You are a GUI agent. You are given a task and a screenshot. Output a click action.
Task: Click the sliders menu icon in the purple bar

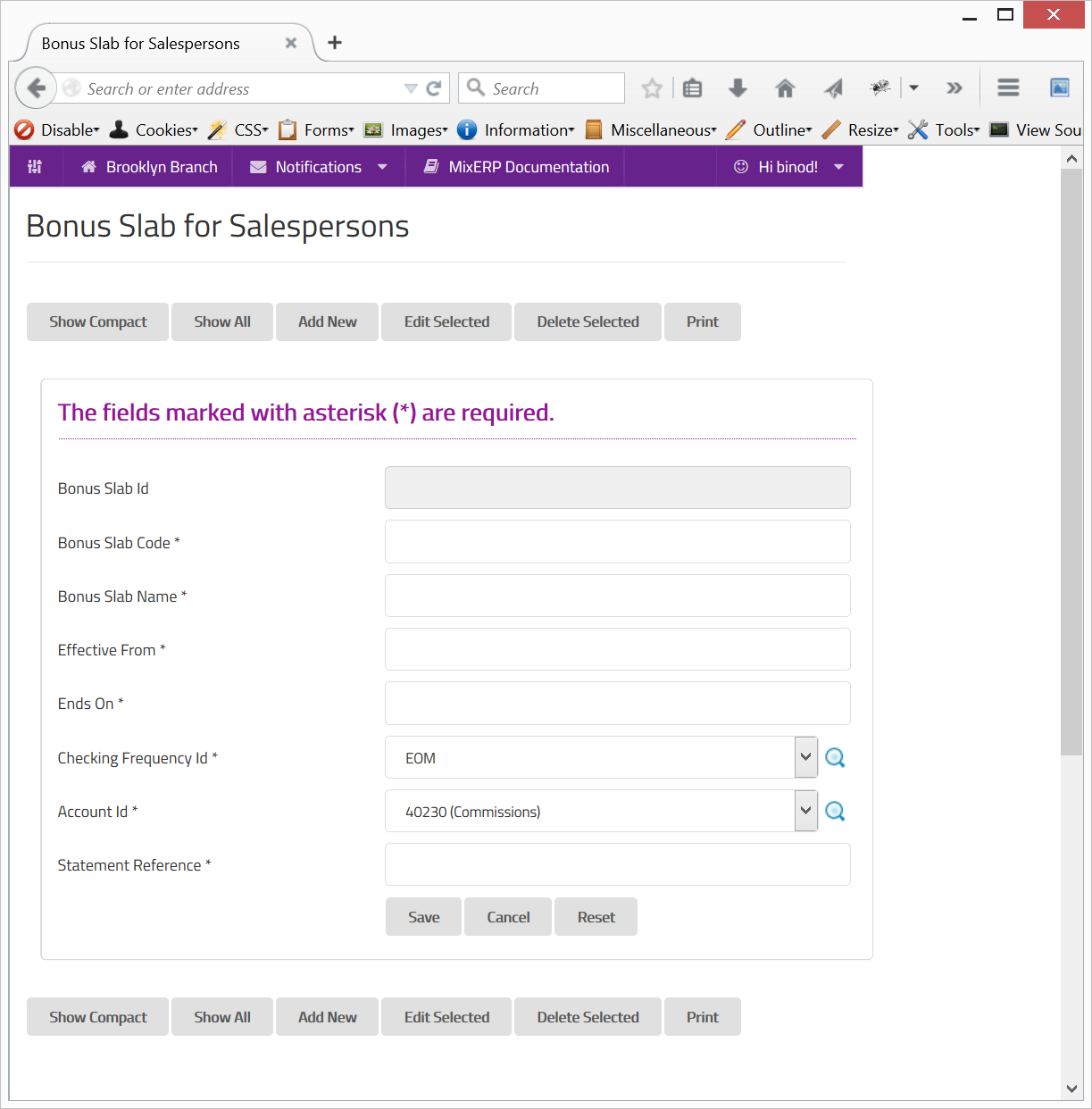pos(35,167)
